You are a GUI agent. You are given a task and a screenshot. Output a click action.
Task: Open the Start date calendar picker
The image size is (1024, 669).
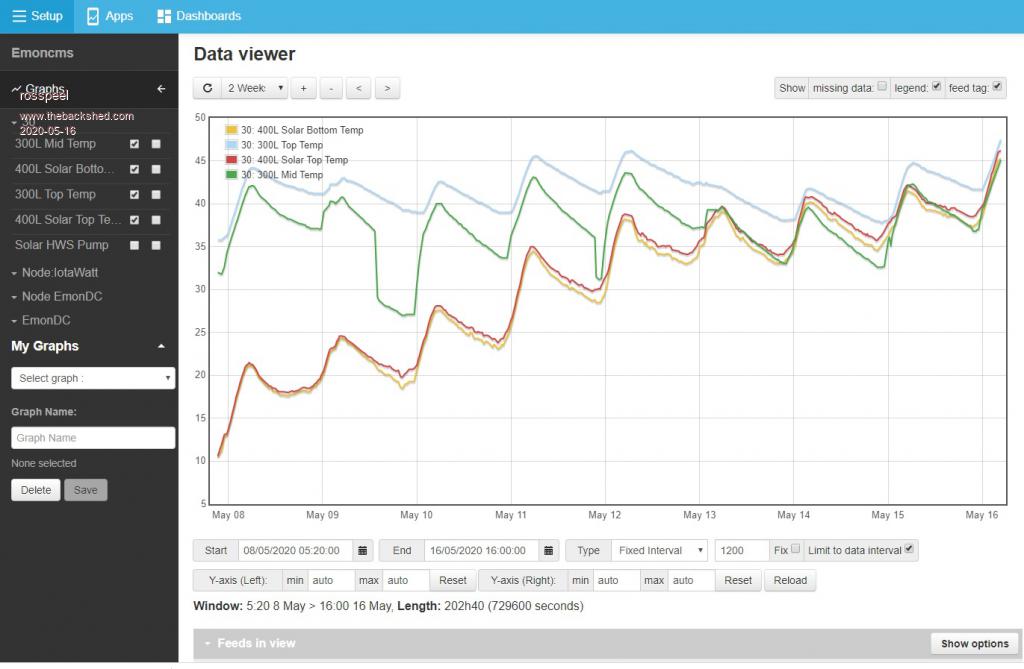pyautogui.click(x=363, y=550)
